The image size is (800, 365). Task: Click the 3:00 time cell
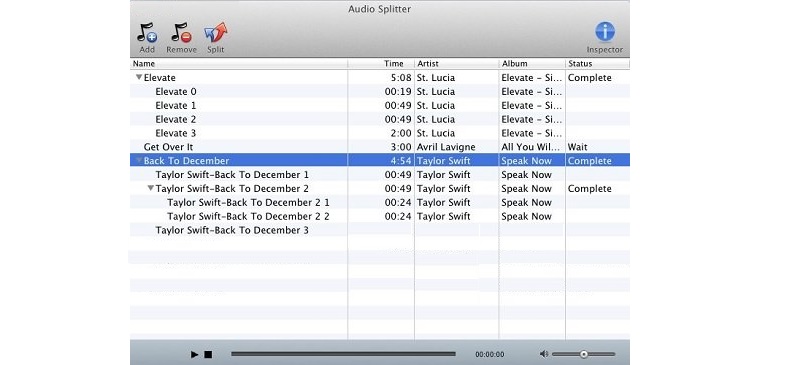click(401, 147)
